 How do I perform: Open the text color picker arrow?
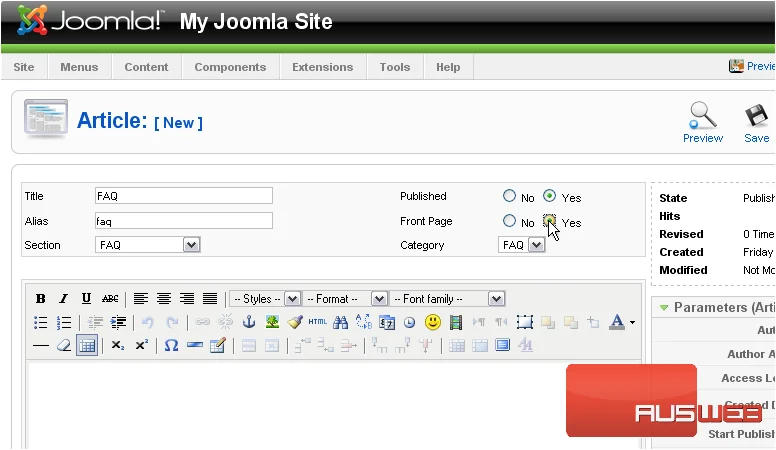[632, 323]
